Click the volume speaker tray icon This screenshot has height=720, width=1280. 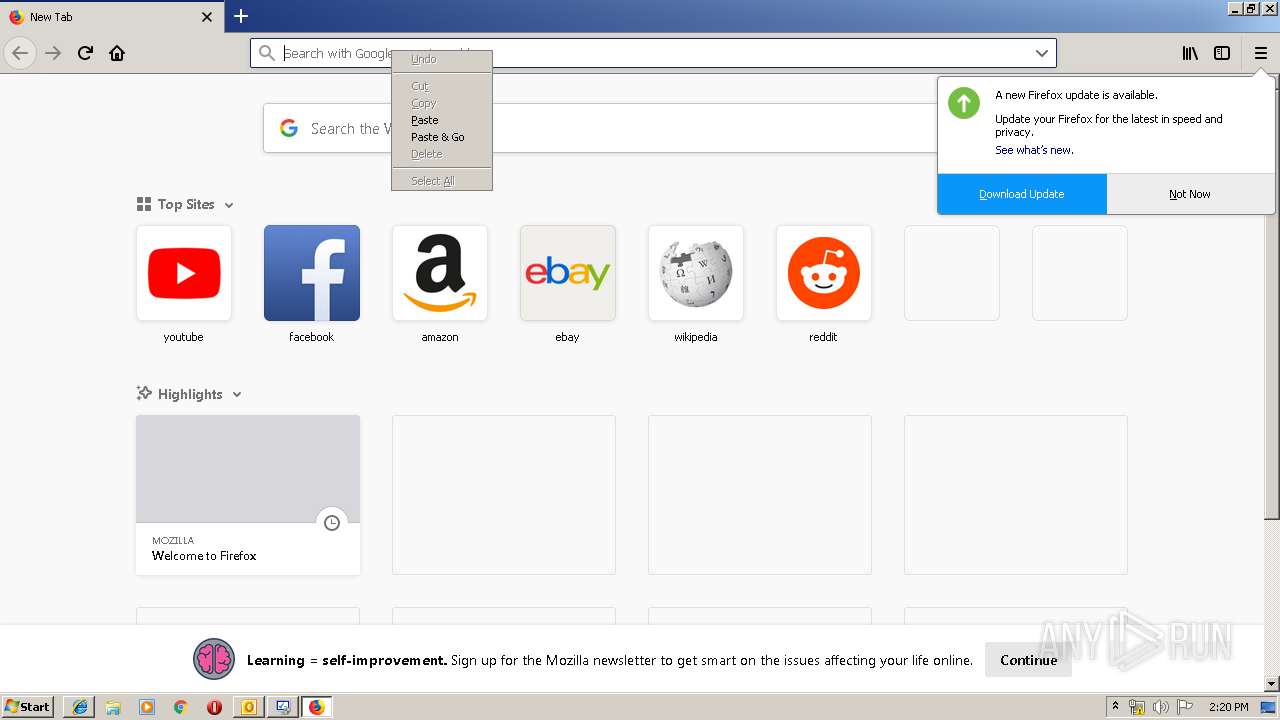pyautogui.click(x=1159, y=707)
